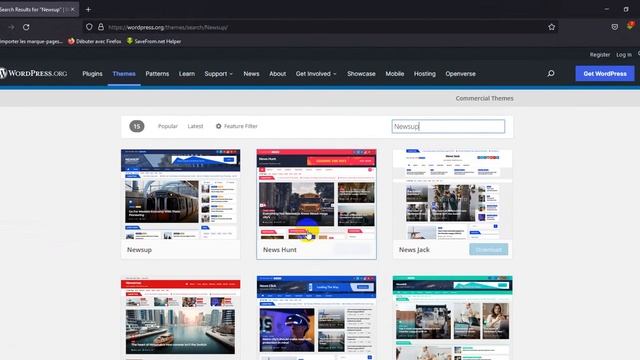Open the site search magnifier icon
Screen dimensions: 640x360
click(x=551, y=73)
